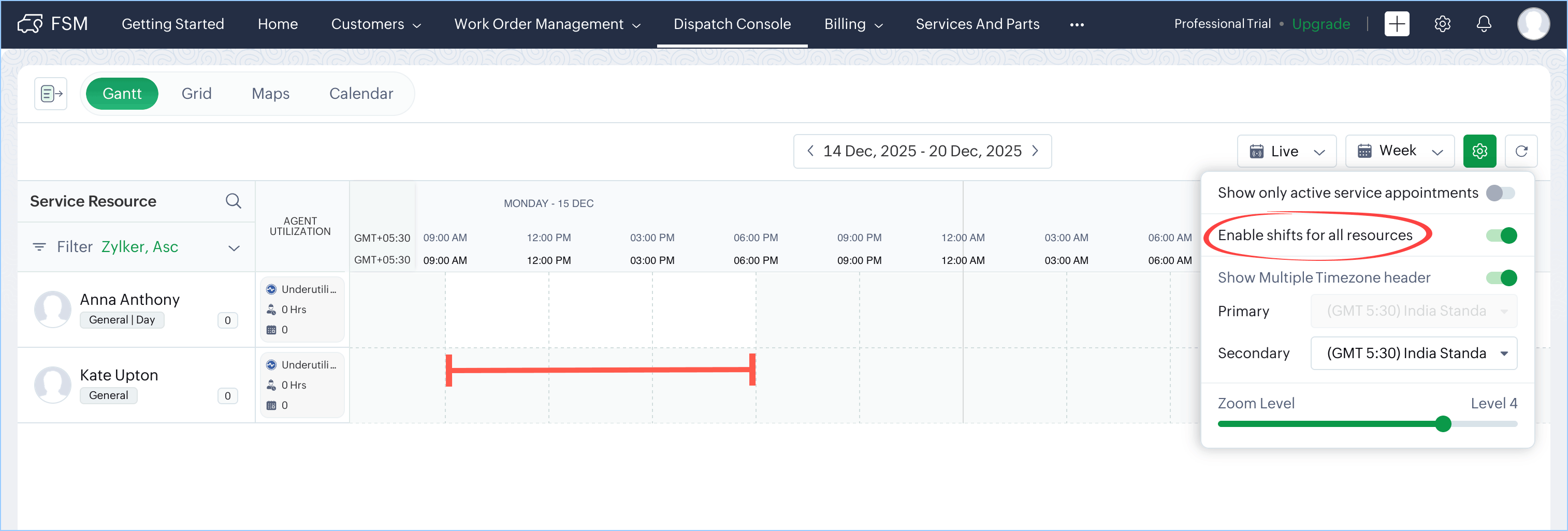Image resolution: width=1568 pixels, height=531 pixels.
Task: Click the plus create icon in header
Action: (1397, 24)
